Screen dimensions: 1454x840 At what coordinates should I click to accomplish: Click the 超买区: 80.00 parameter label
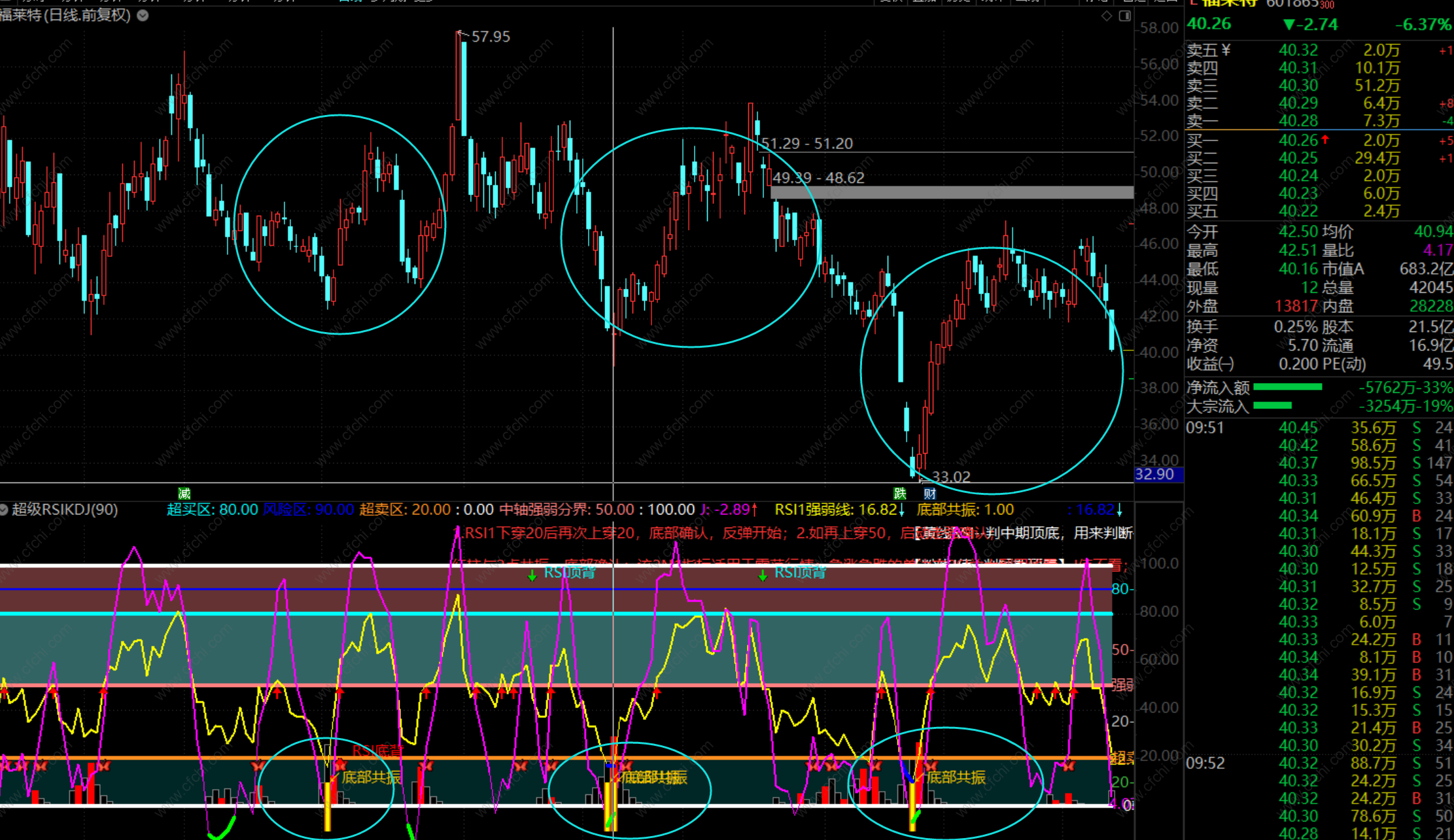pyautogui.click(x=212, y=509)
